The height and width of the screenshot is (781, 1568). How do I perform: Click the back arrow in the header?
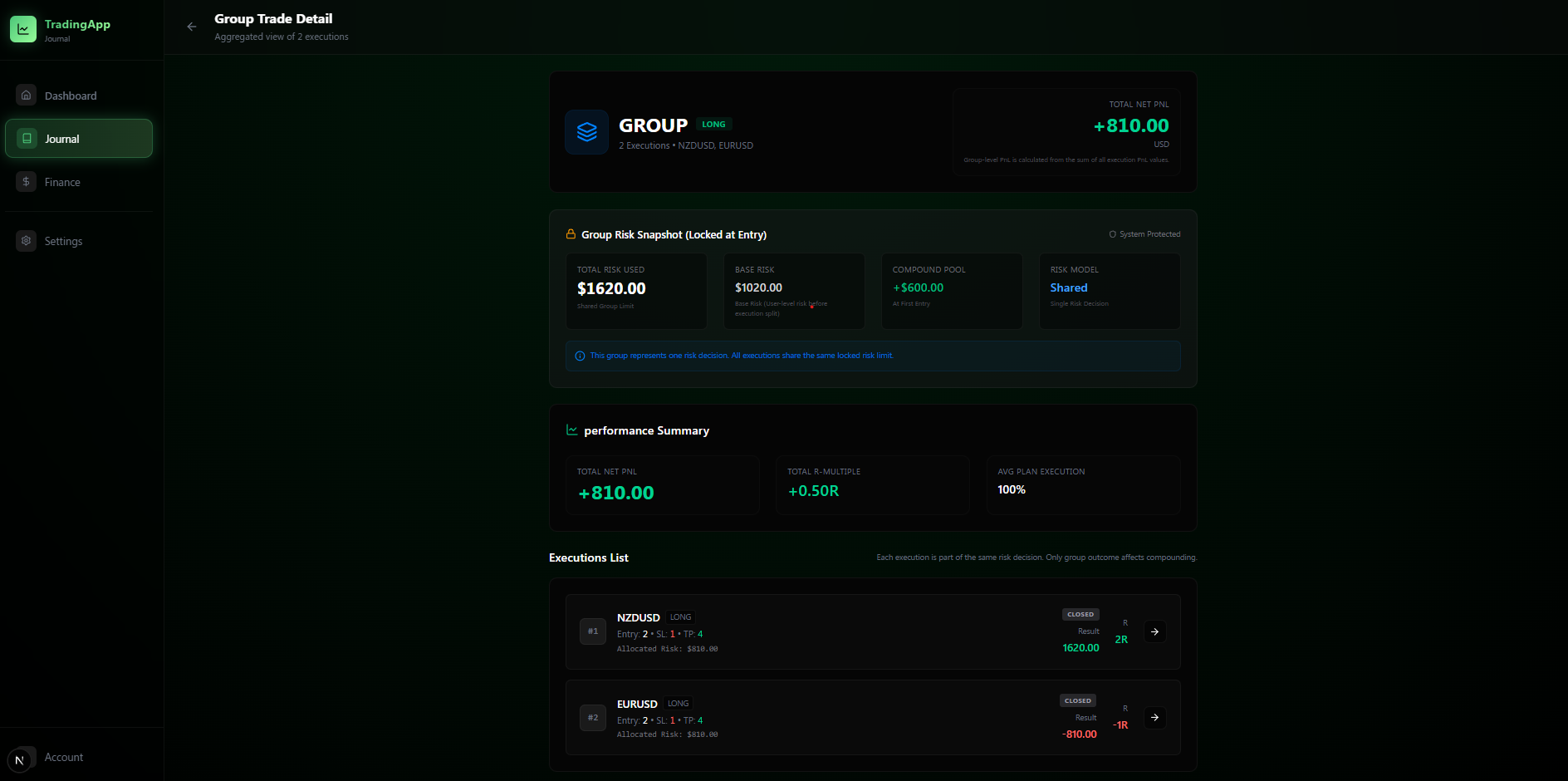[191, 27]
